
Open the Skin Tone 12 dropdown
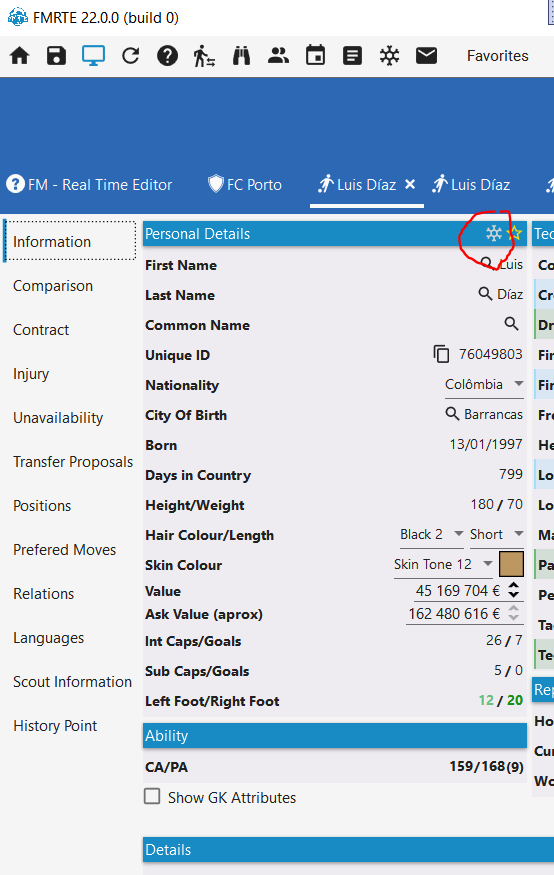pyautogui.click(x=444, y=565)
